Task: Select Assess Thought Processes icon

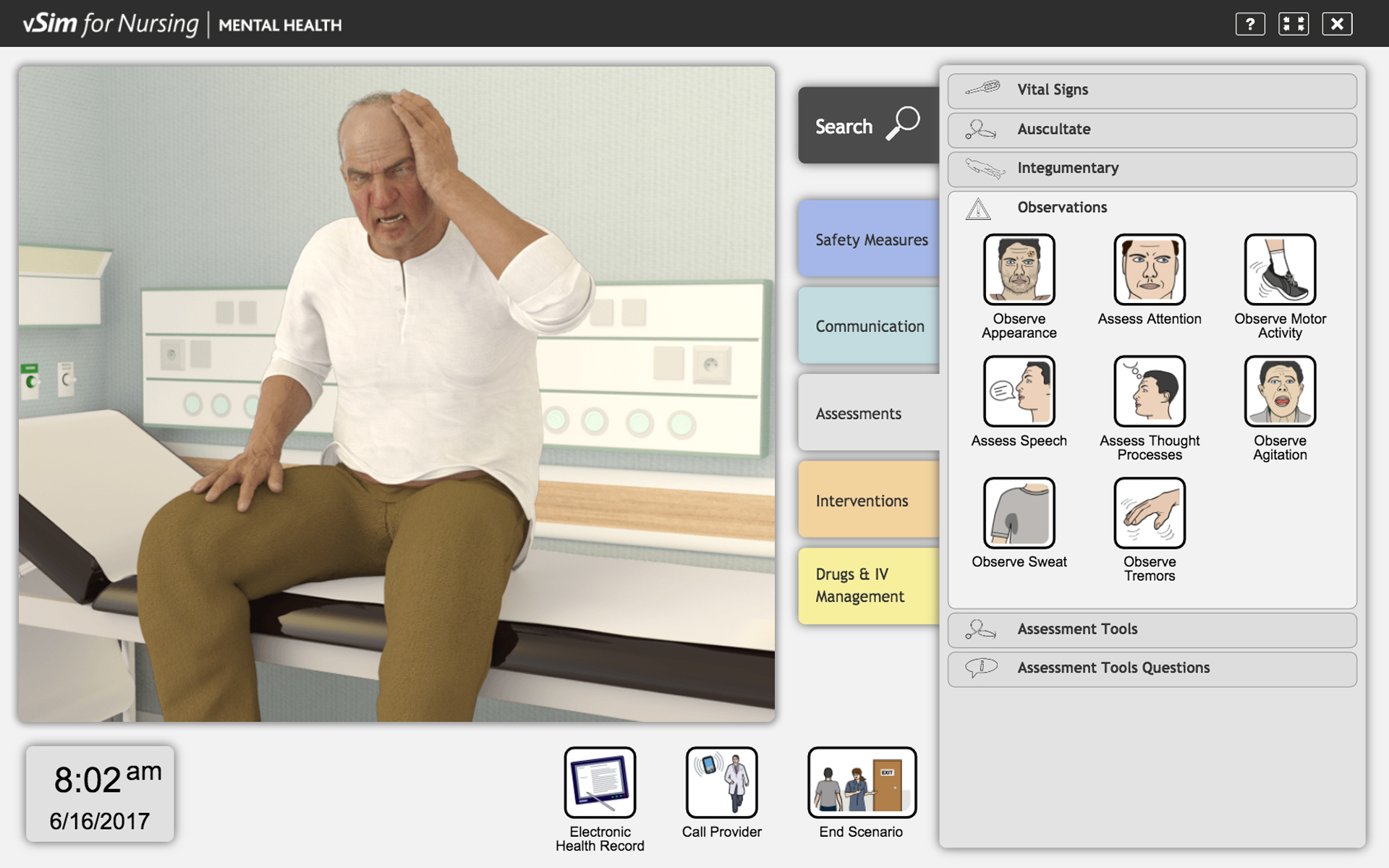Action: pyautogui.click(x=1149, y=391)
